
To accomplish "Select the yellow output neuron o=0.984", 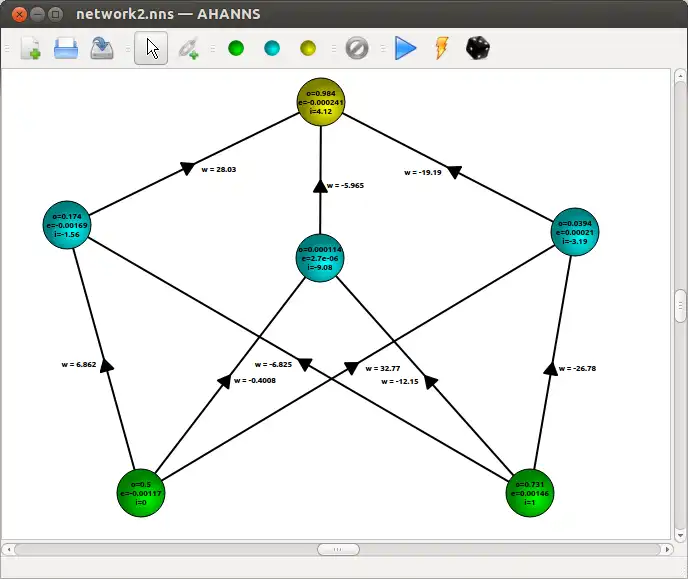I will pyautogui.click(x=321, y=102).
